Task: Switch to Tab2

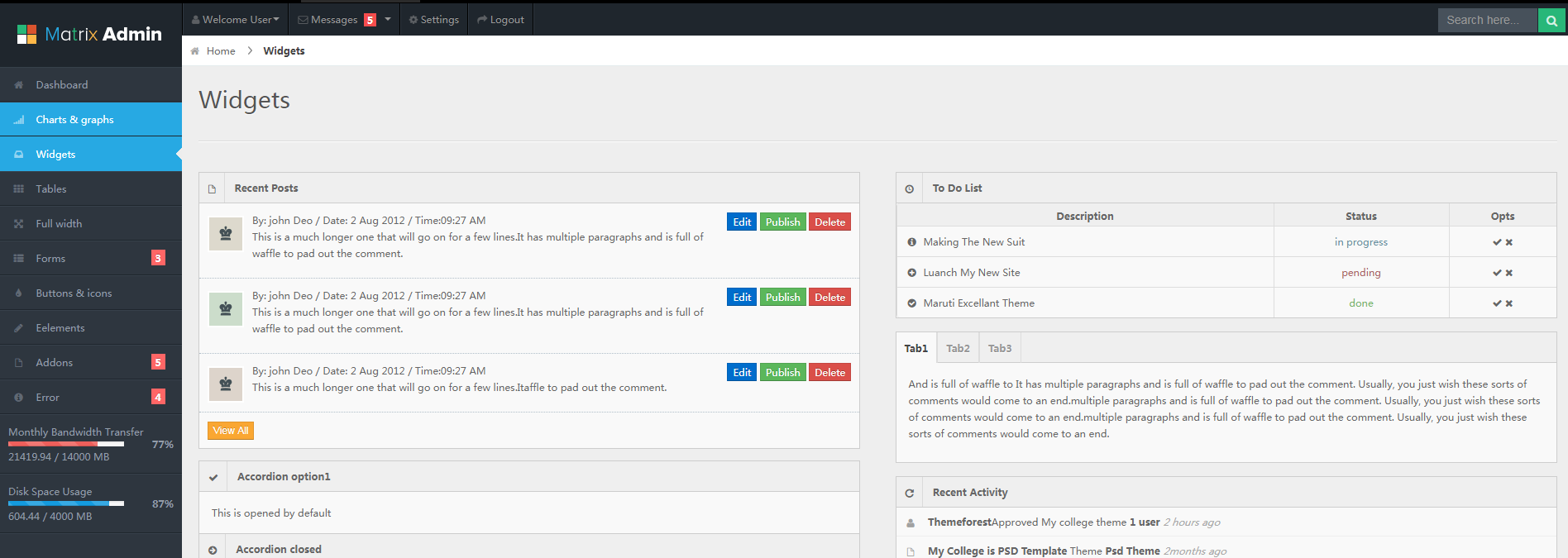Action: [958, 348]
